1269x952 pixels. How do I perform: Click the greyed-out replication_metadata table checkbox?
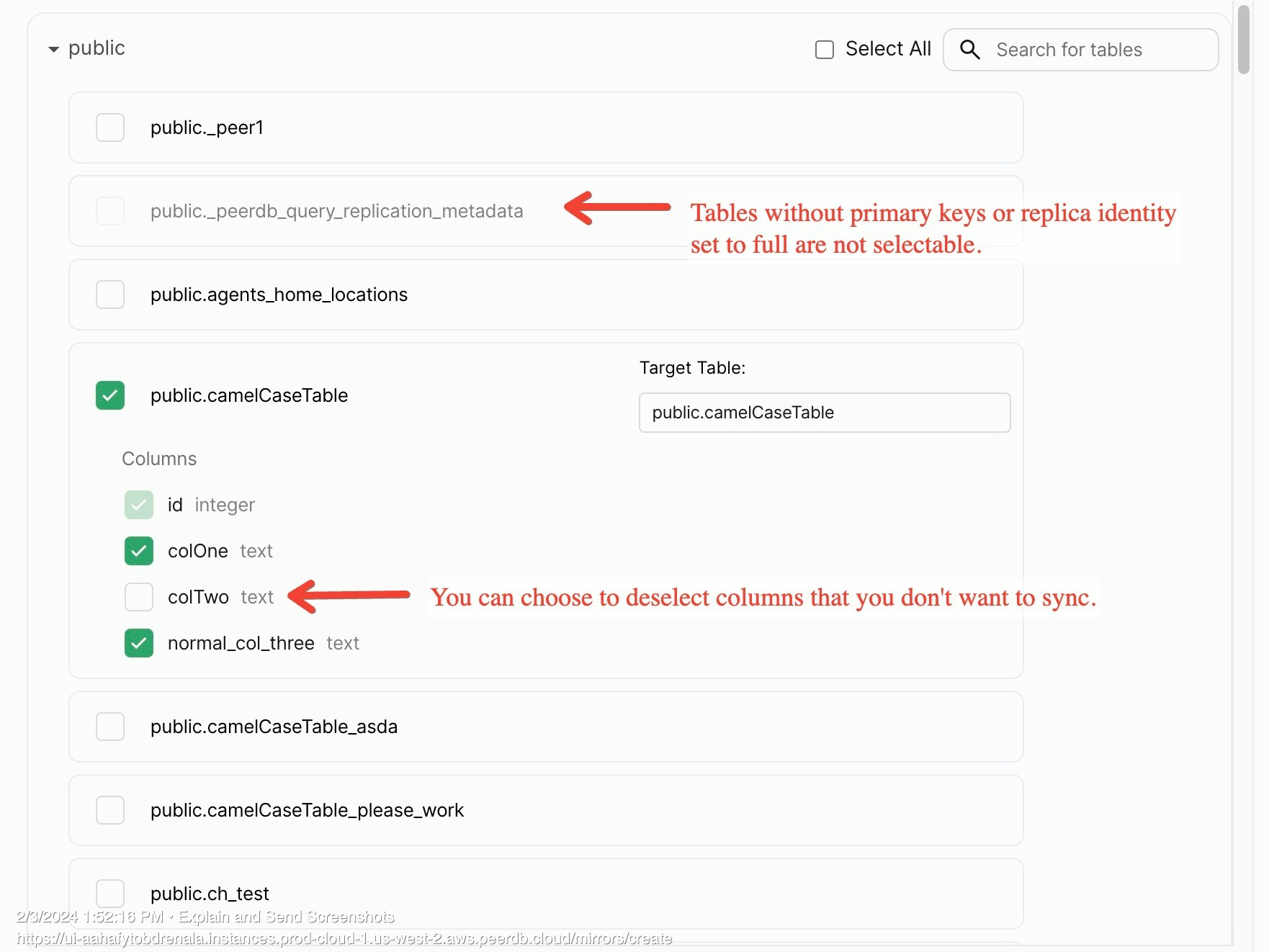110,211
